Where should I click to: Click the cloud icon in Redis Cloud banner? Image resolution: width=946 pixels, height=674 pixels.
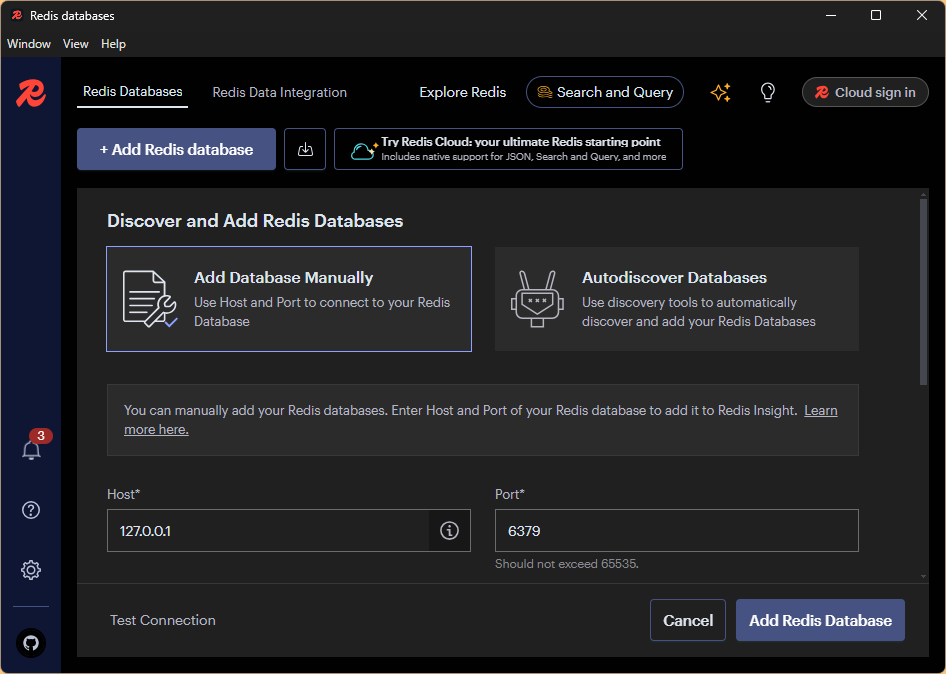tap(363, 150)
